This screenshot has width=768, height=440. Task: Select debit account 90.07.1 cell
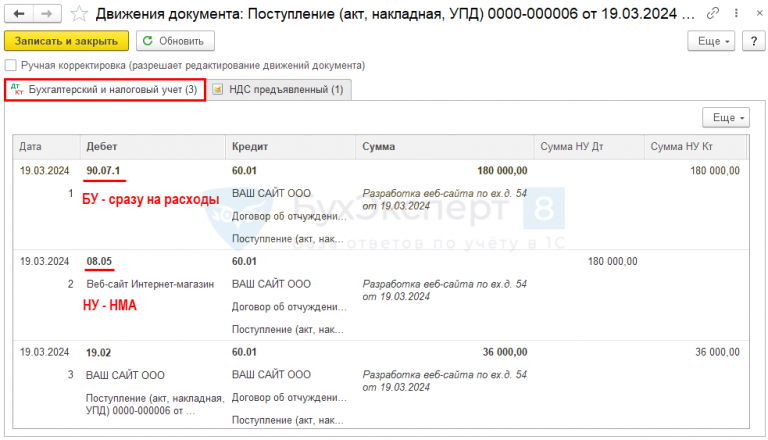[103, 171]
